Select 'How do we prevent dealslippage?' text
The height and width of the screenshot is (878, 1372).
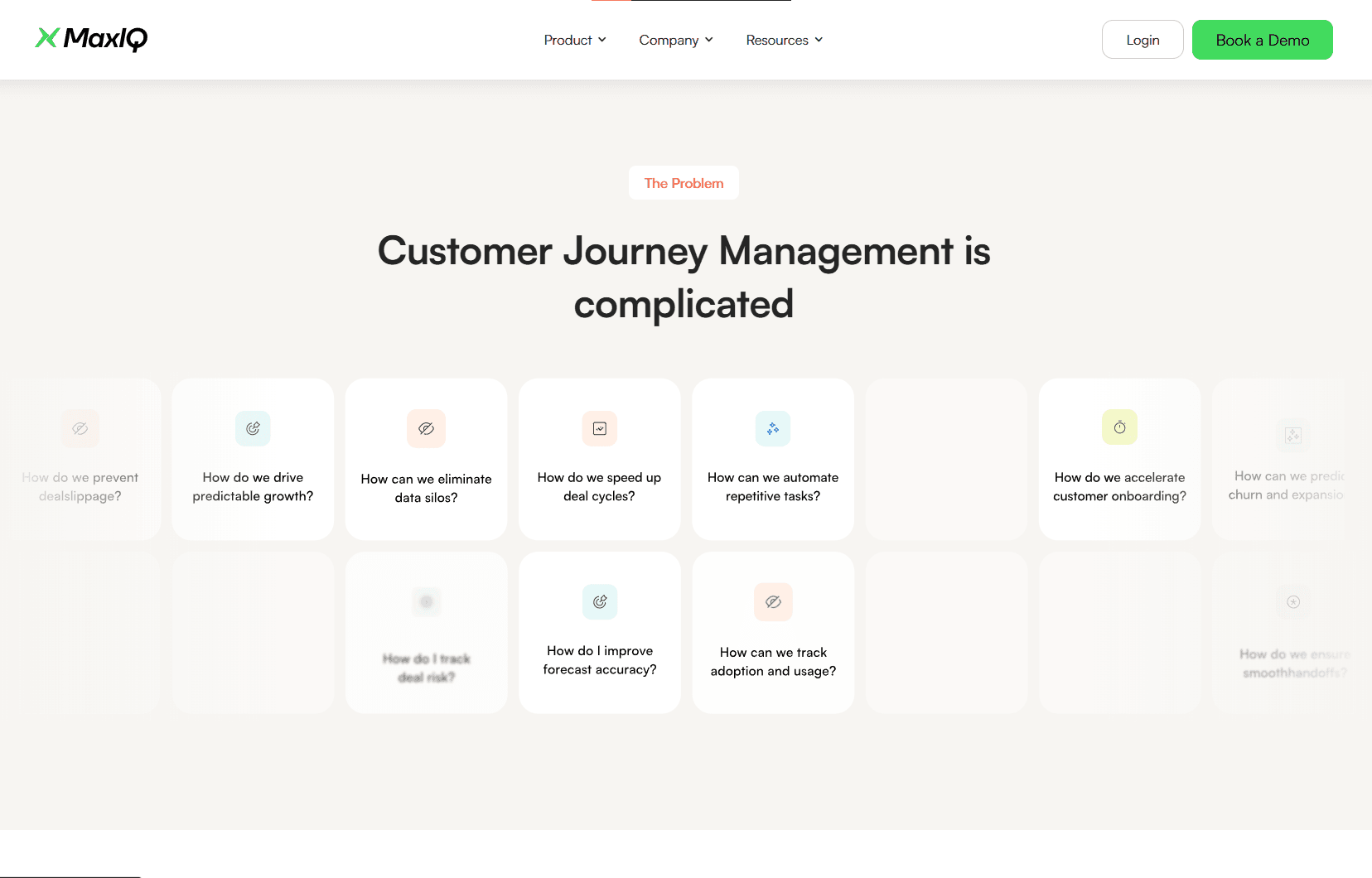point(80,487)
